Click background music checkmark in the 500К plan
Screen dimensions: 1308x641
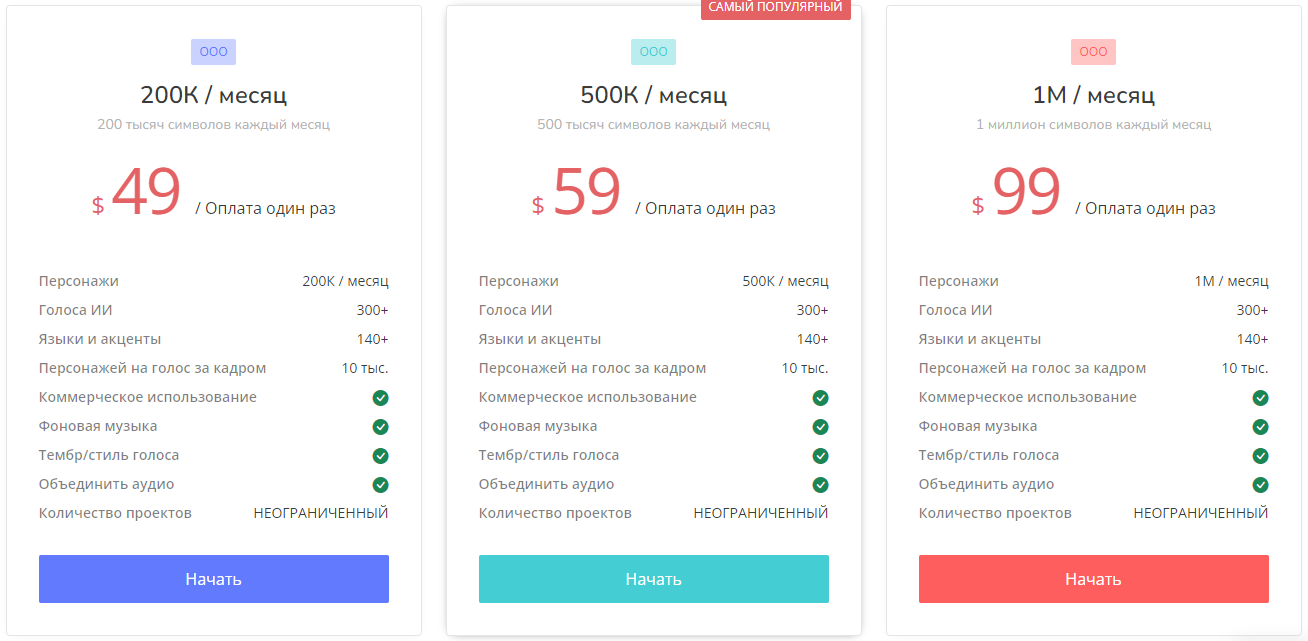pyautogui.click(x=820, y=427)
